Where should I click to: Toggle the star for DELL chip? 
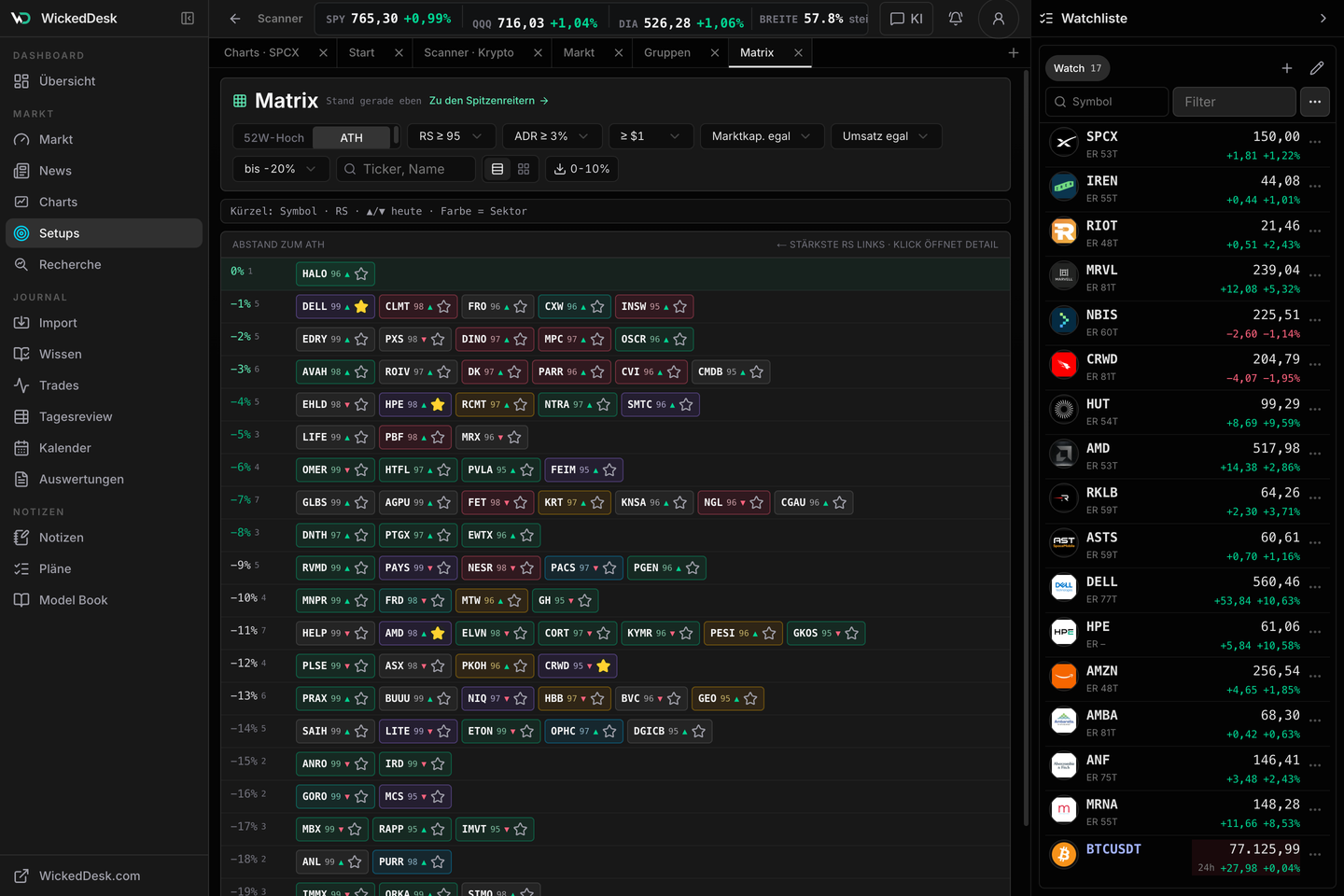click(361, 306)
